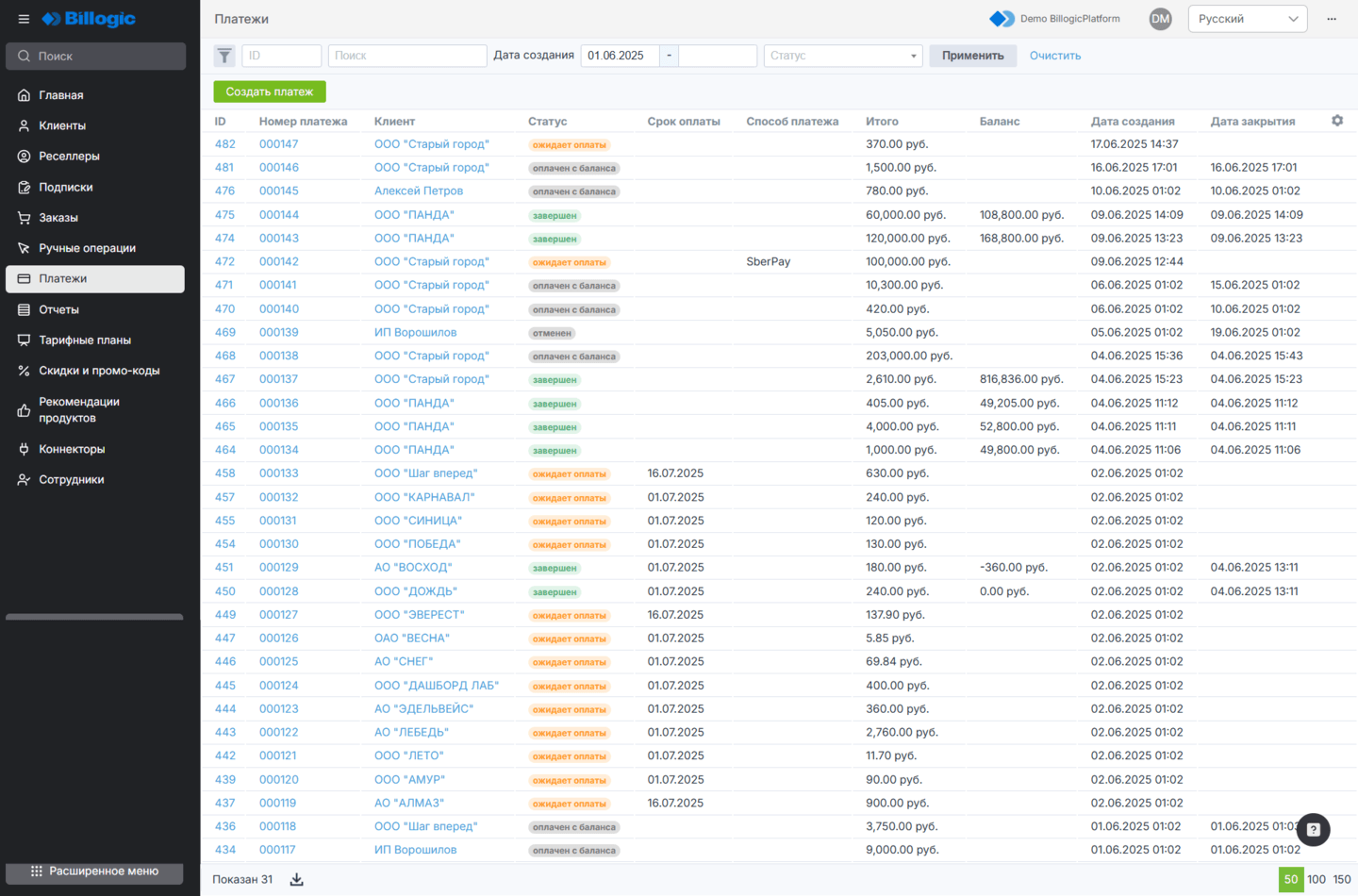Click the Применить filter button
Image resolution: width=1358 pixels, height=896 pixels.
click(972, 56)
